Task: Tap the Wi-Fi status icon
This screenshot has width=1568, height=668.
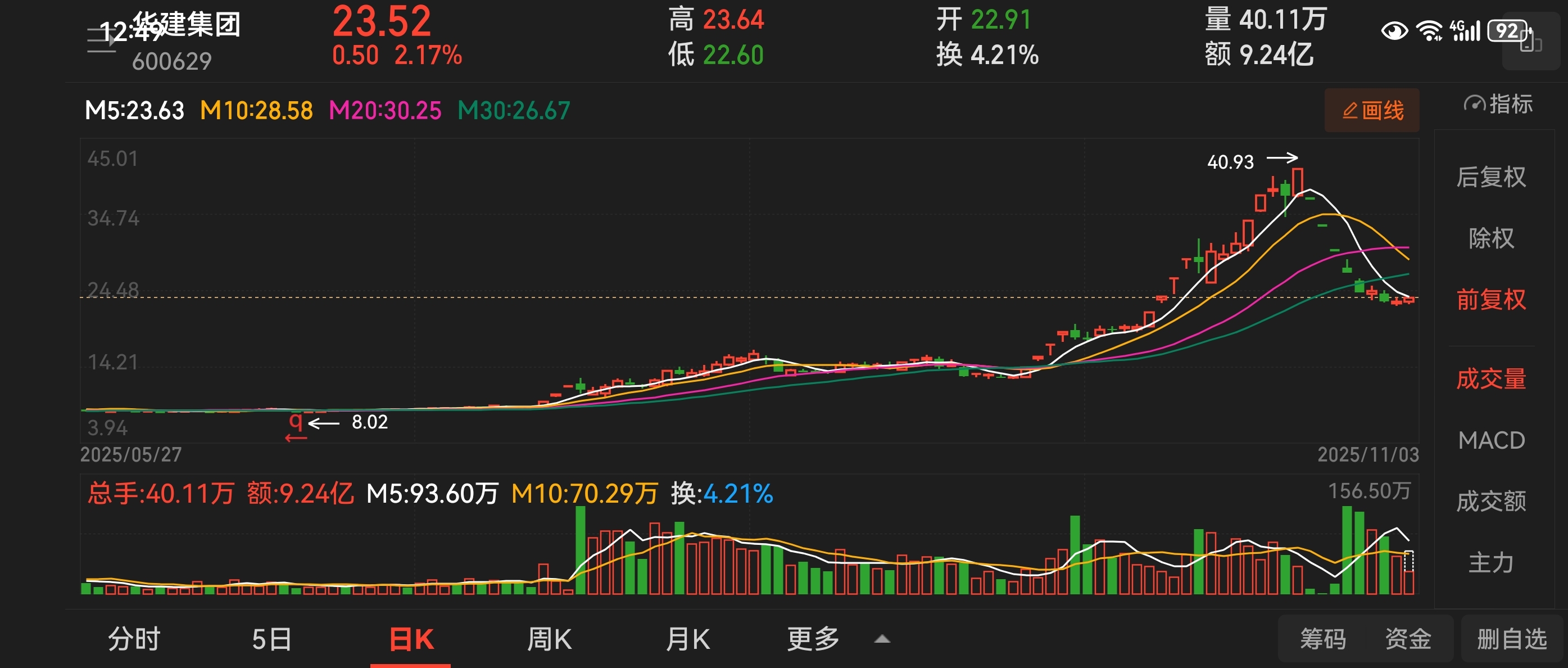Action: click(x=1429, y=30)
